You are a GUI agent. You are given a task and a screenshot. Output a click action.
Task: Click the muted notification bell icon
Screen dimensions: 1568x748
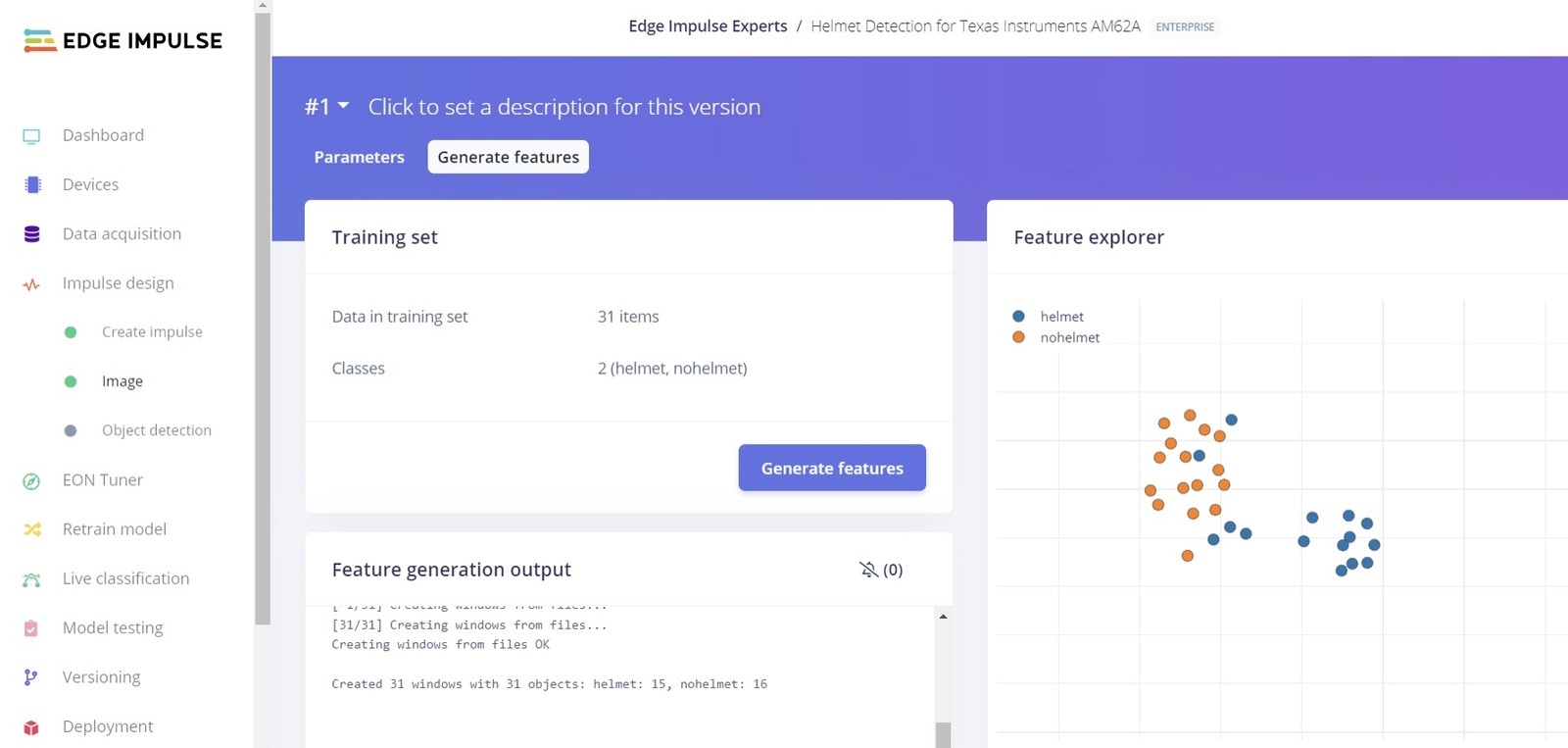click(x=868, y=570)
